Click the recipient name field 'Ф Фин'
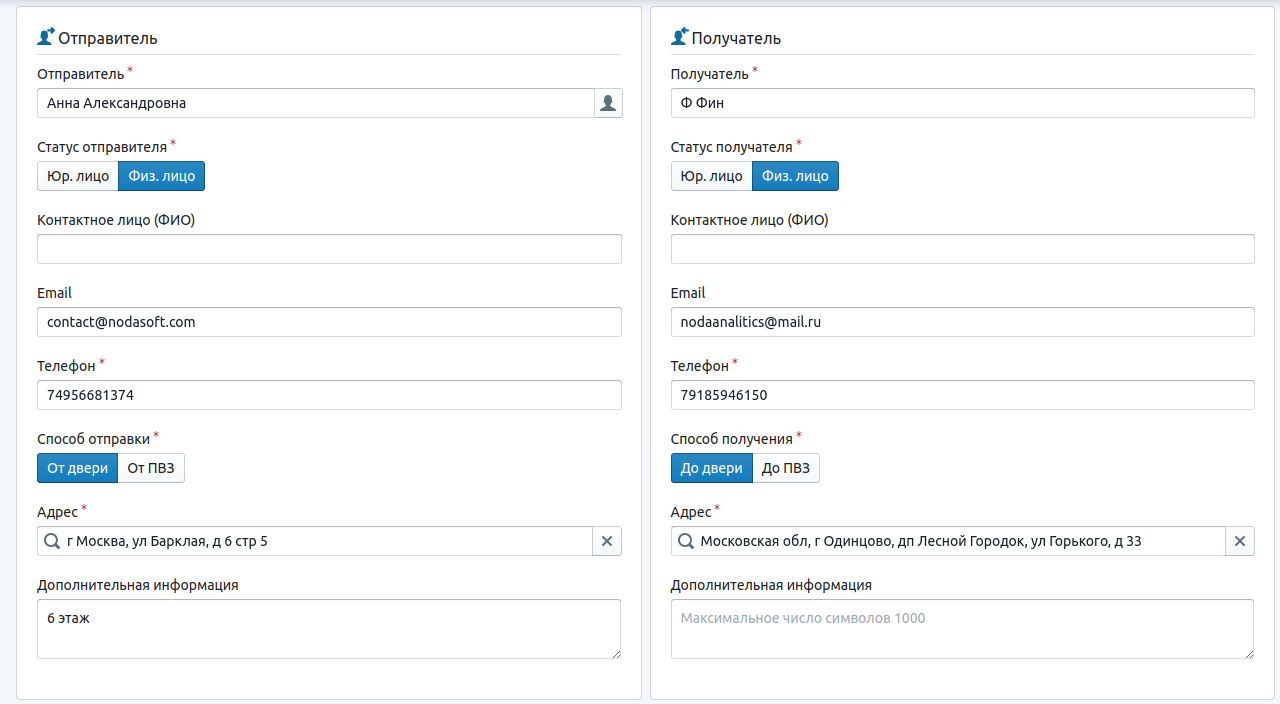Screen dimensions: 1280x704 [x=962, y=103]
